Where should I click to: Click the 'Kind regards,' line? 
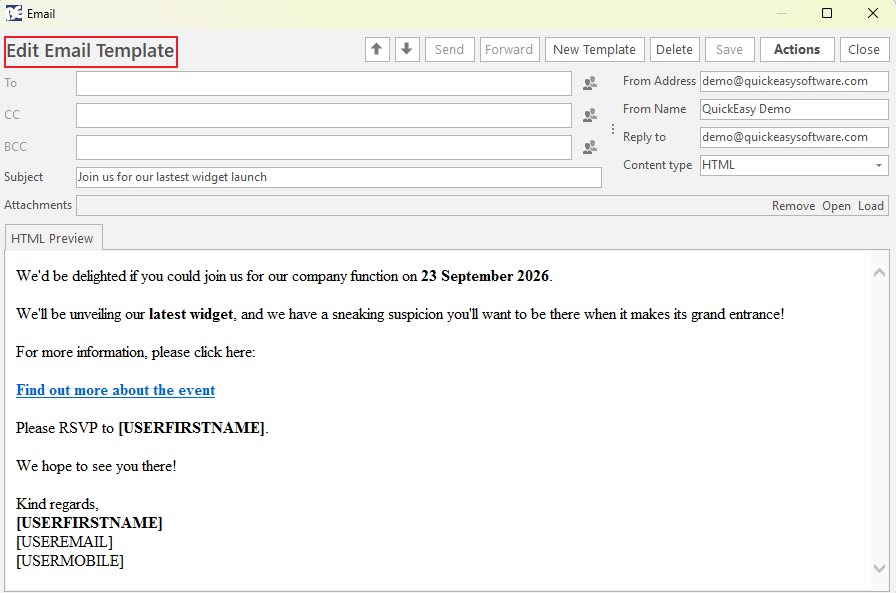[x=57, y=504]
